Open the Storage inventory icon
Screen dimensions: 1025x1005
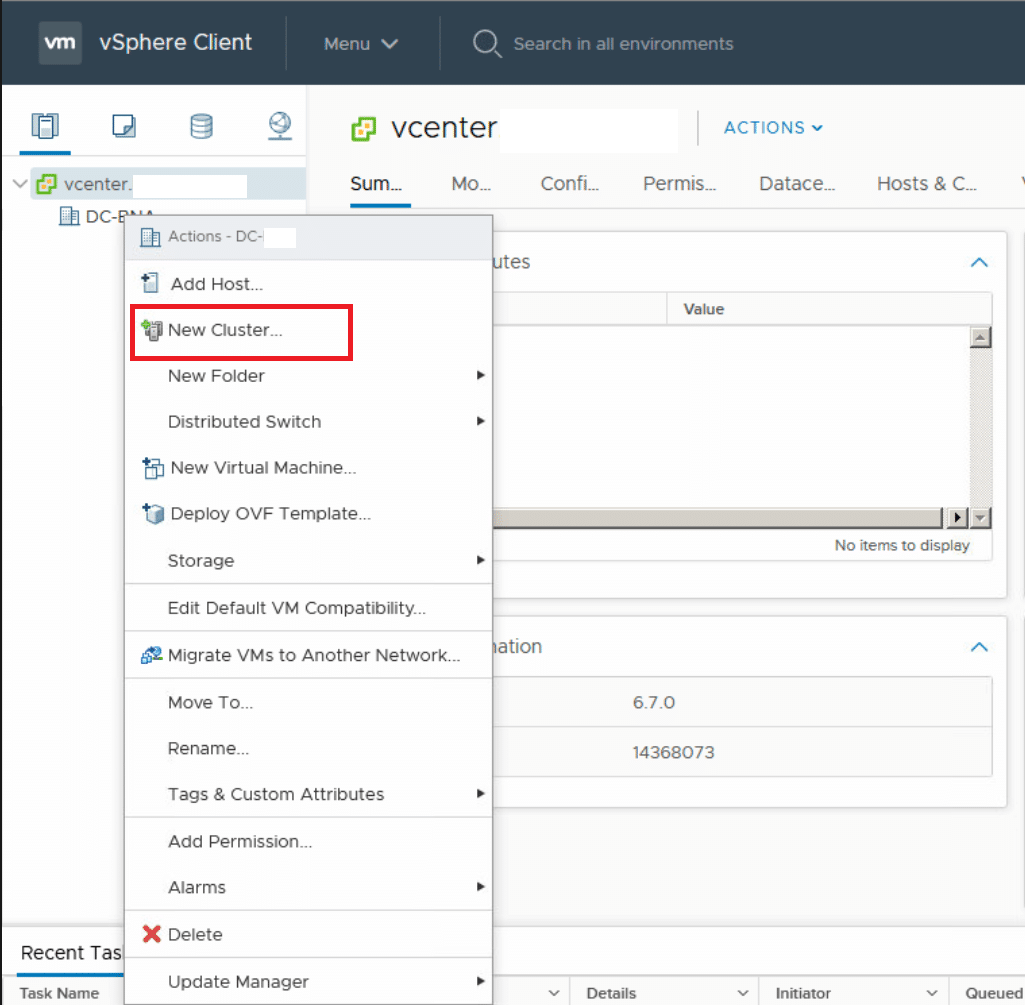tap(201, 126)
